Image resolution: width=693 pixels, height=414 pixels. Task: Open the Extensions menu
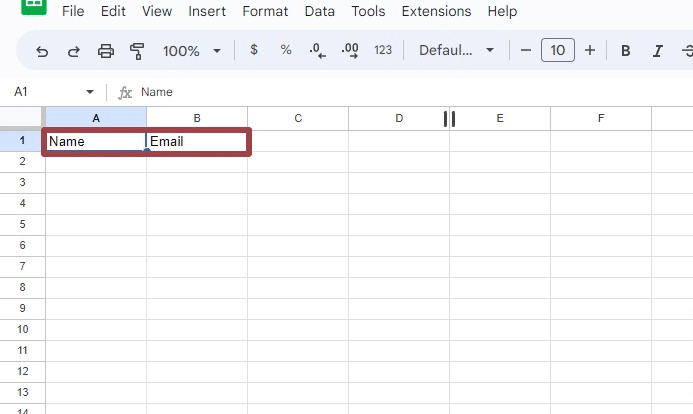(436, 11)
